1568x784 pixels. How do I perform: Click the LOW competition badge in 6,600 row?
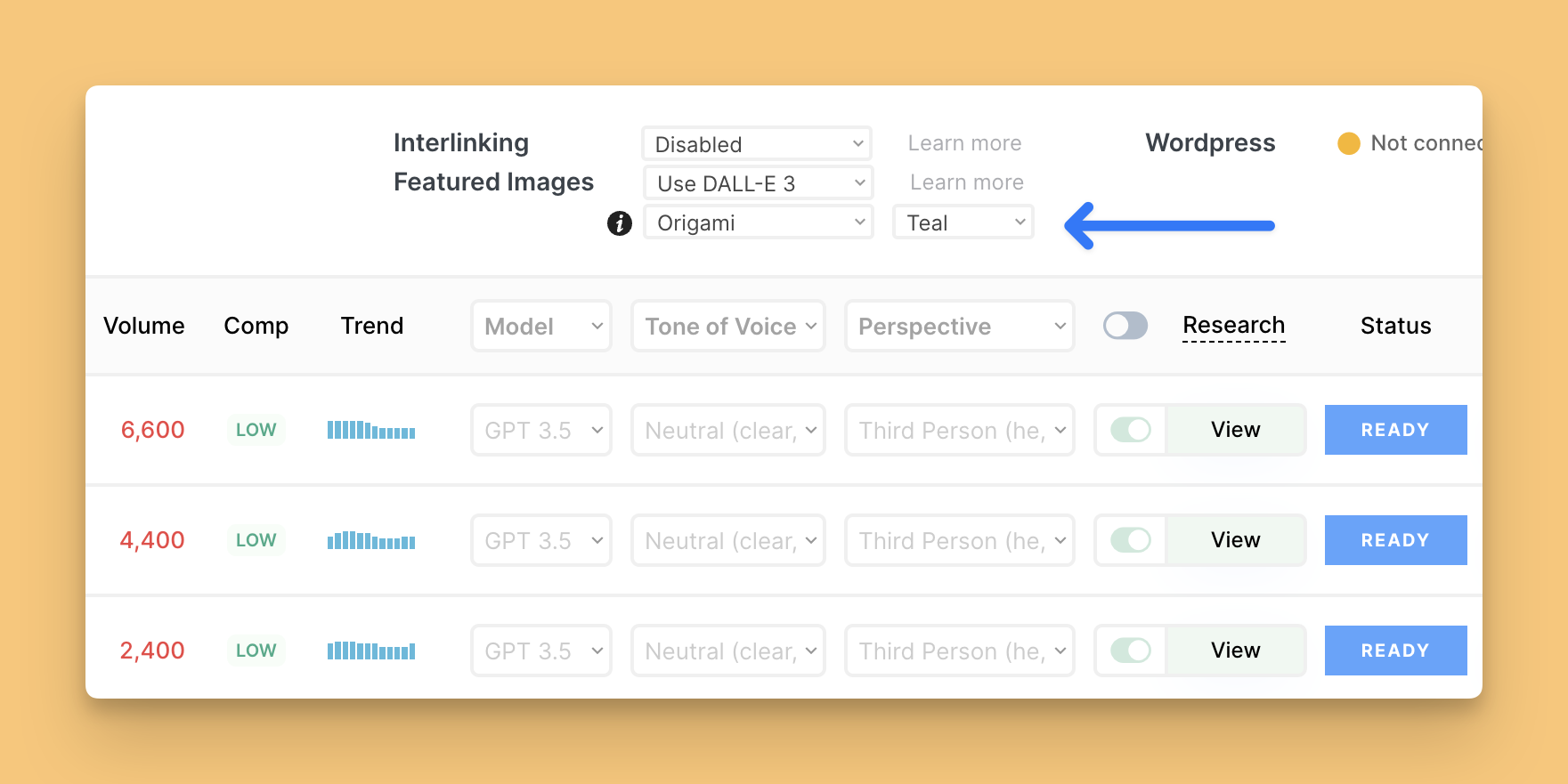click(x=256, y=430)
